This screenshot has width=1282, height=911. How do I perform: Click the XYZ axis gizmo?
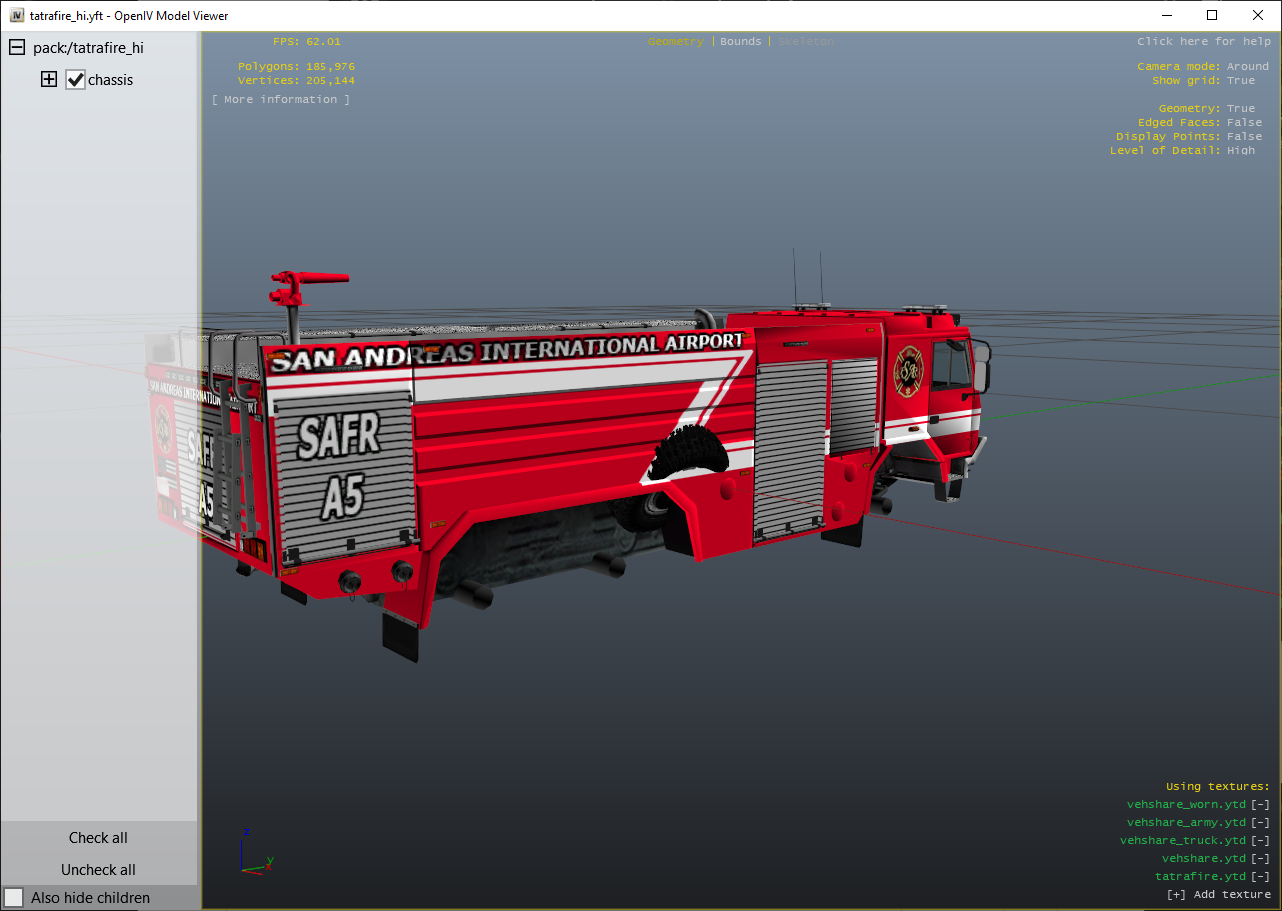tap(254, 853)
